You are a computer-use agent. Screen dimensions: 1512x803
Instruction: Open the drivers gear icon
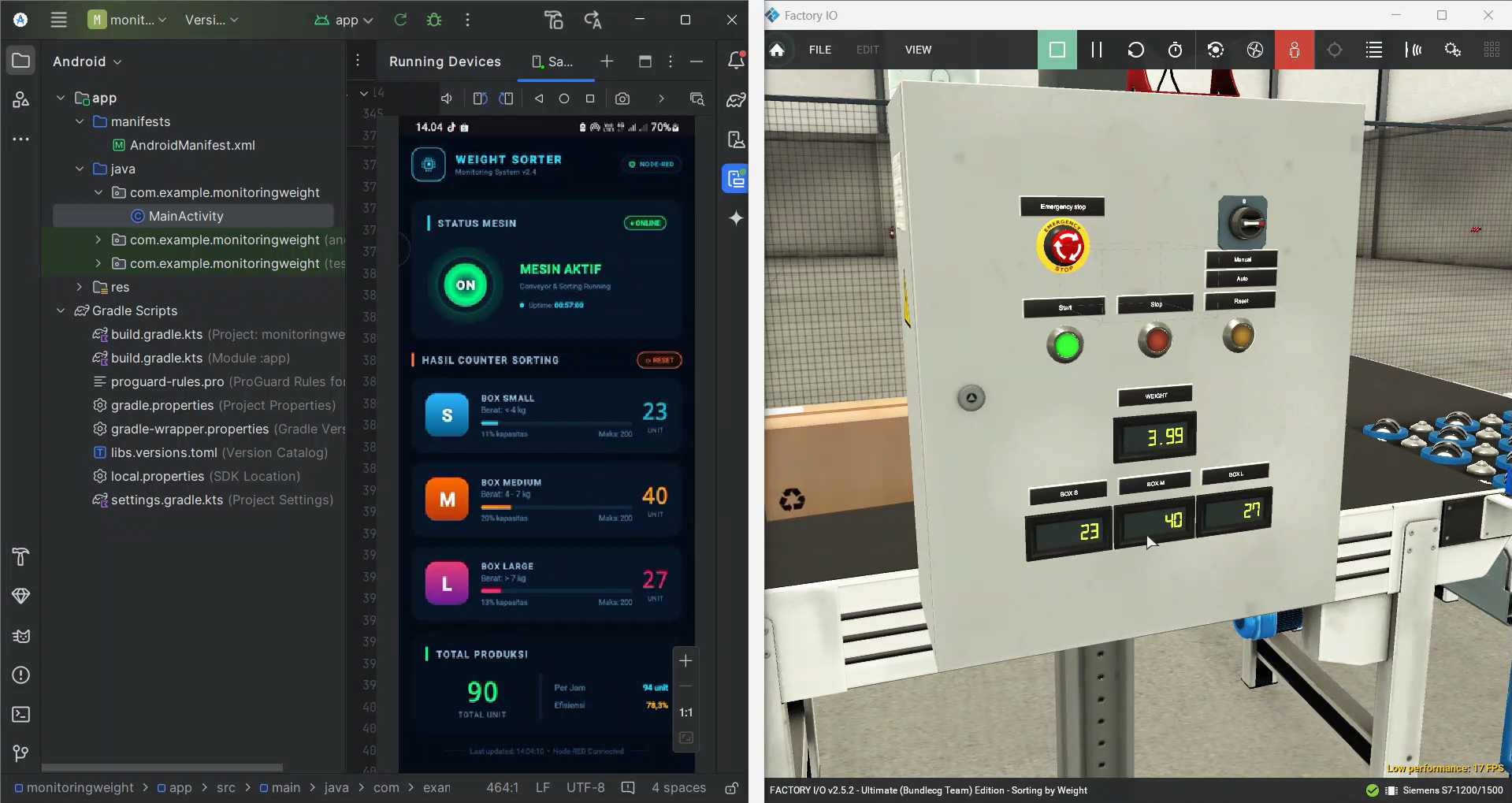click(x=1453, y=50)
